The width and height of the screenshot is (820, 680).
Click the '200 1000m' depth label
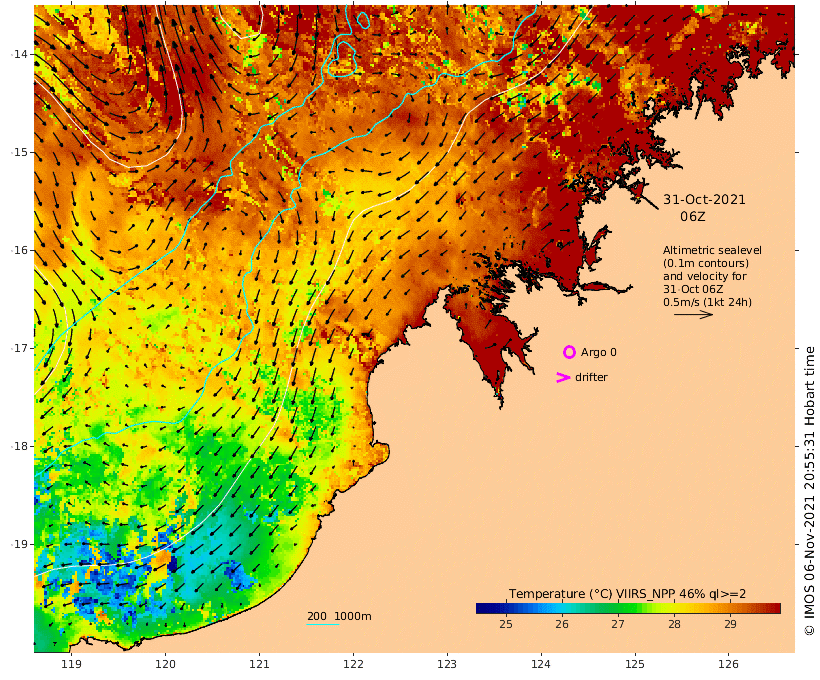339,616
